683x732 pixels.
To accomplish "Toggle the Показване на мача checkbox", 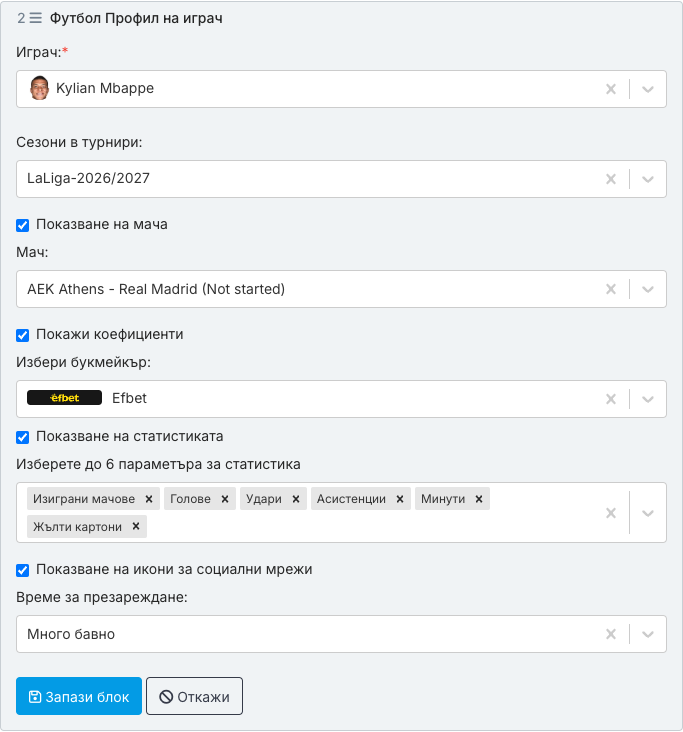I will point(22,225).
